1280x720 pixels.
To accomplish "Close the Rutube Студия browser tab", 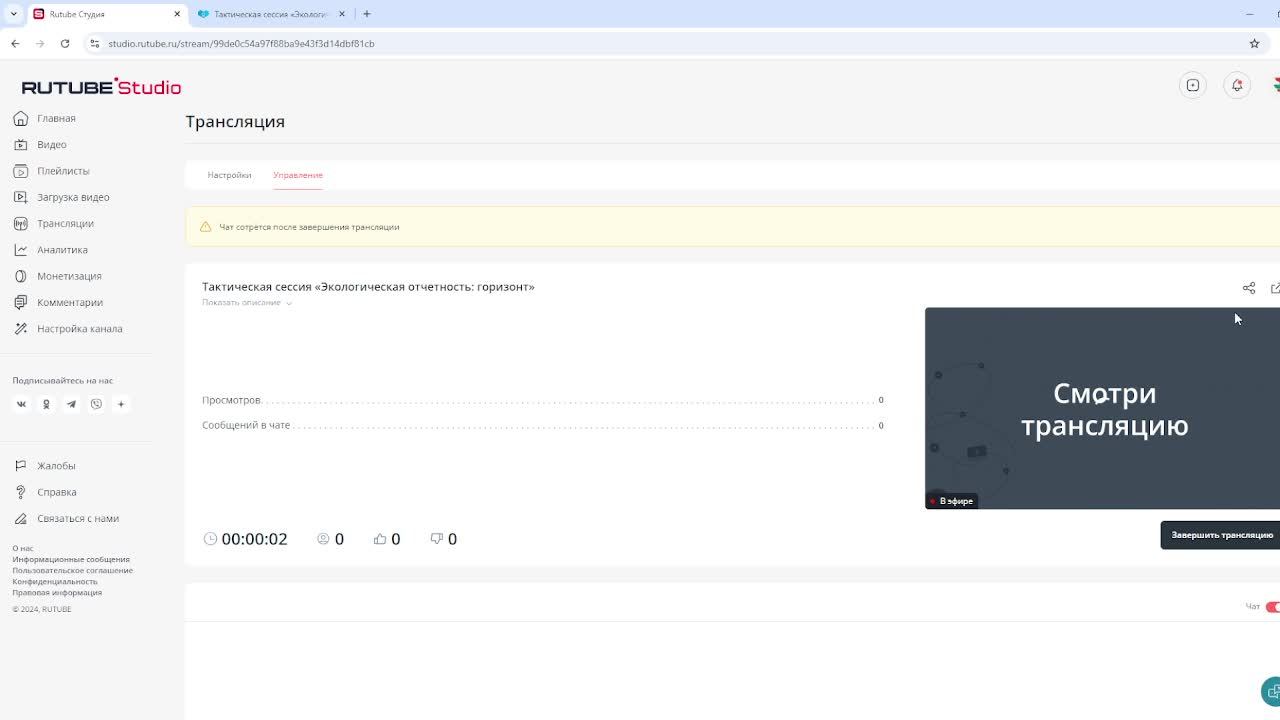I will (x=178, y=14).
